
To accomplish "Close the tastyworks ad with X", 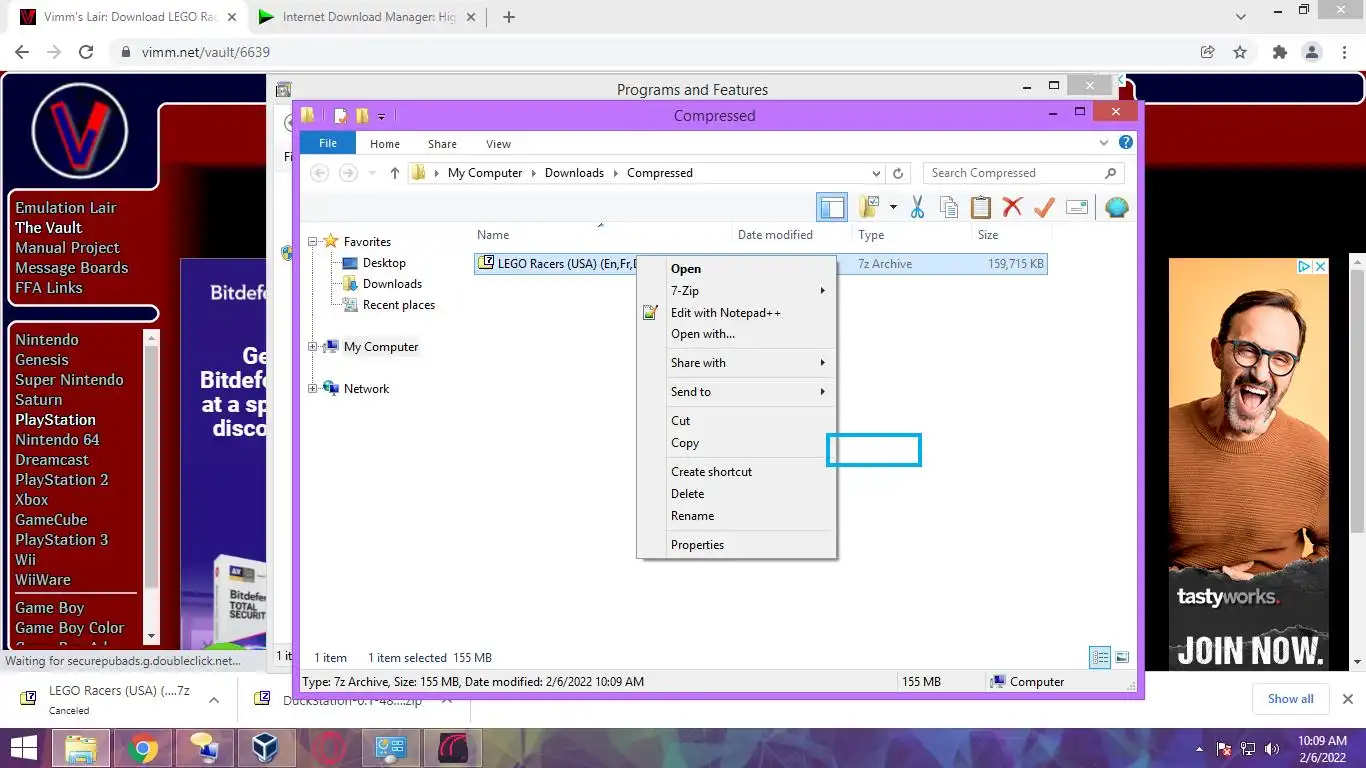I will 1320,267.
